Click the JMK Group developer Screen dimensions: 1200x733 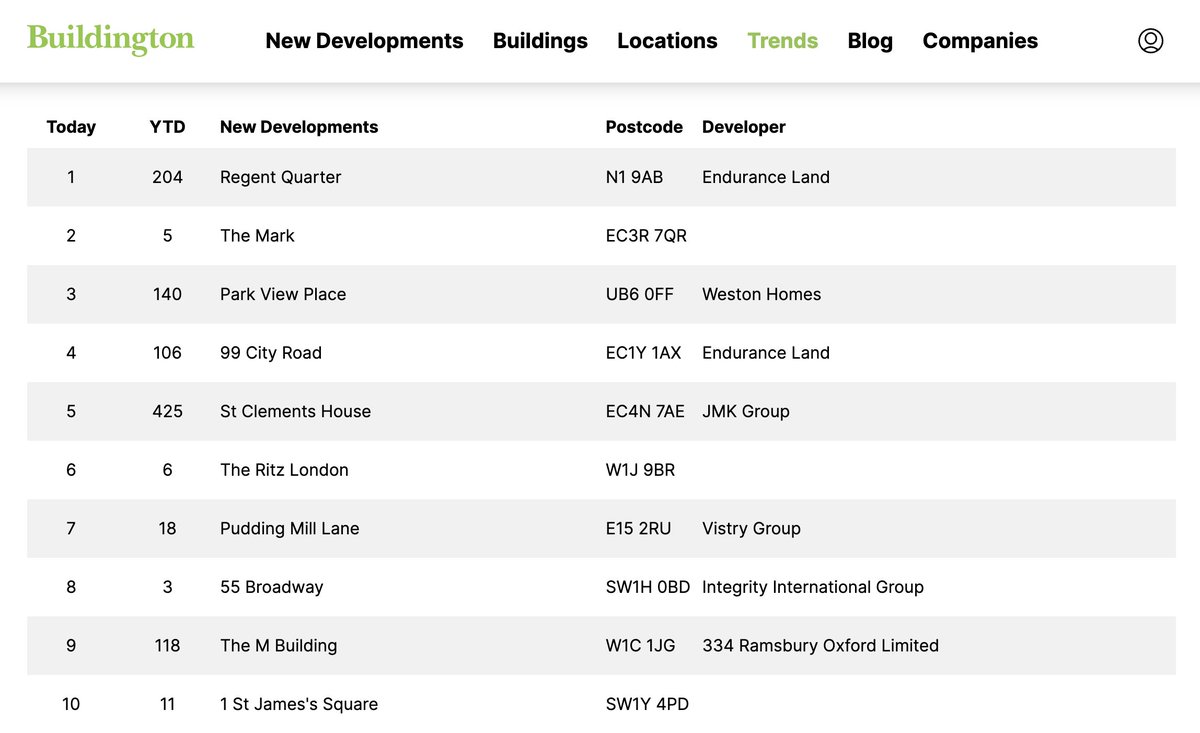[746, 411]
